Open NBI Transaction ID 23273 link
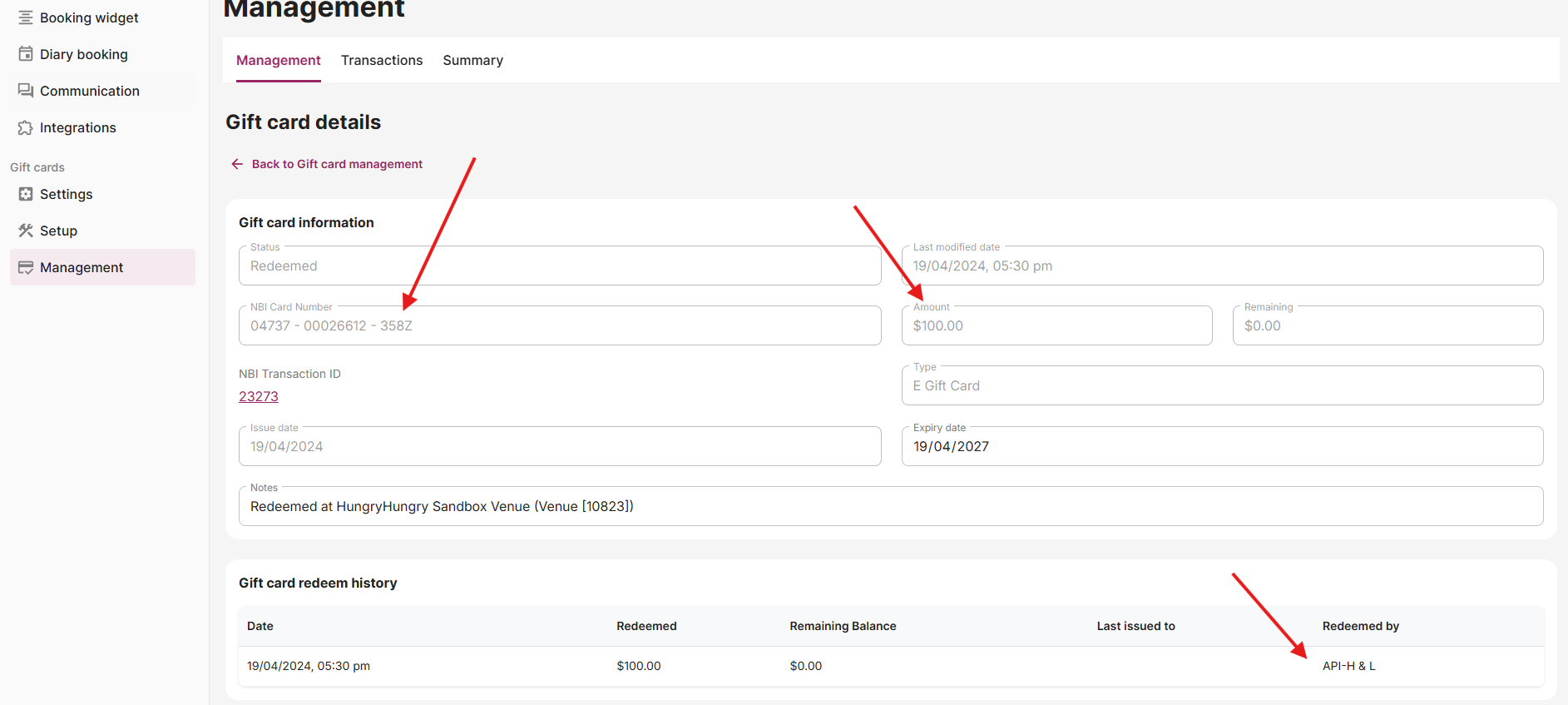 tap(259, 397)
